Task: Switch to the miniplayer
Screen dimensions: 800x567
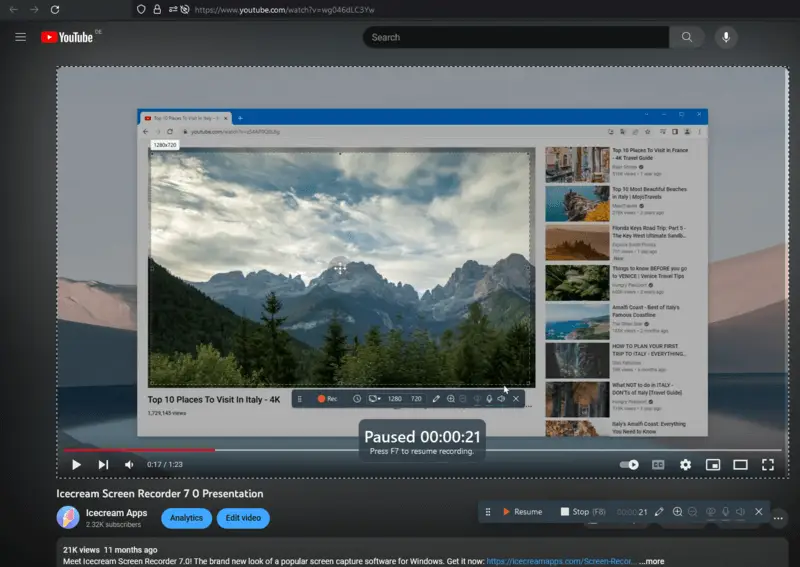Action: (713, 464)
